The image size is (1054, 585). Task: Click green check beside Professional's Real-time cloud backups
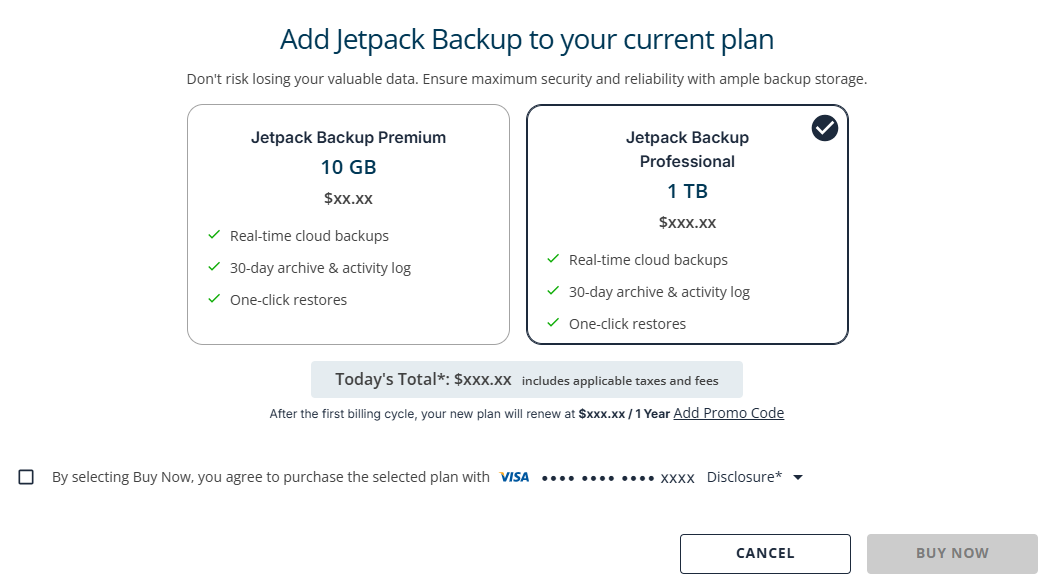553,259
